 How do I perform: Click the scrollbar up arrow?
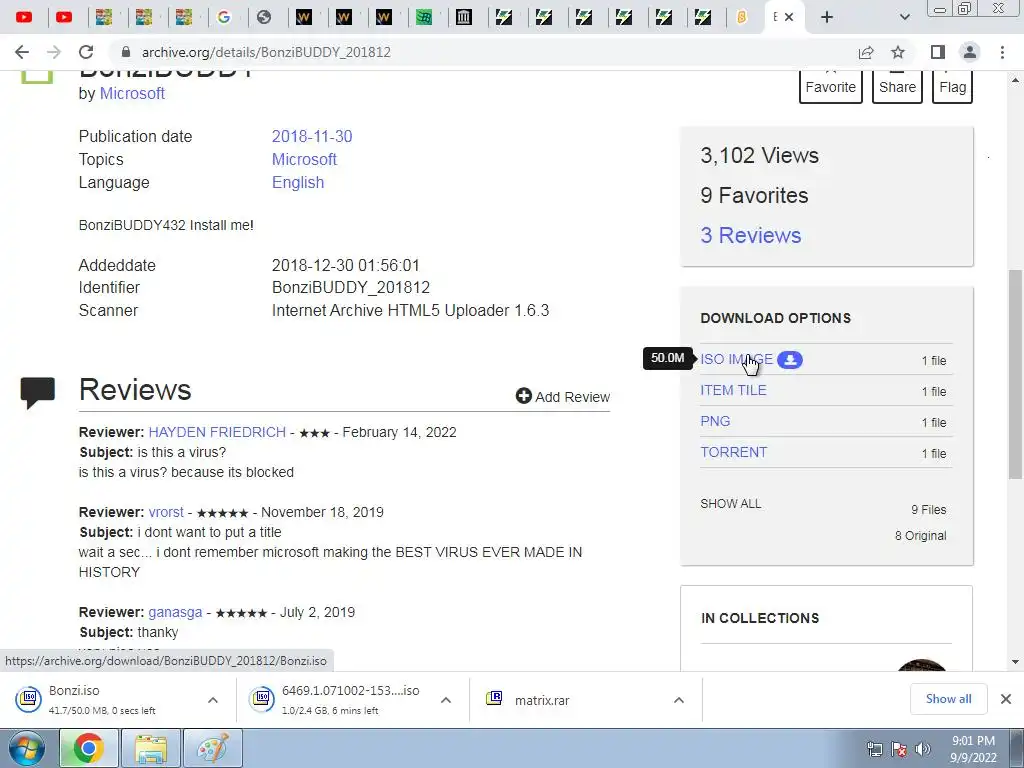pos(1015,80)
